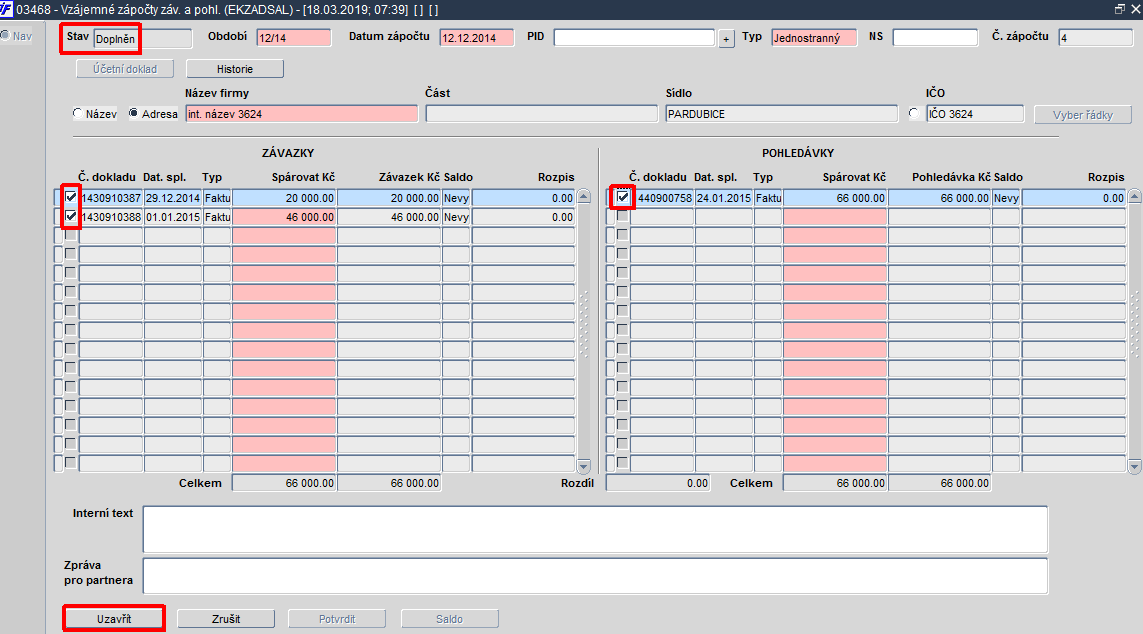Uncheck pohledávka row 440900758 checkbox
The width and height of the screenshot is (1143, 634).
(x=623, y=197)
